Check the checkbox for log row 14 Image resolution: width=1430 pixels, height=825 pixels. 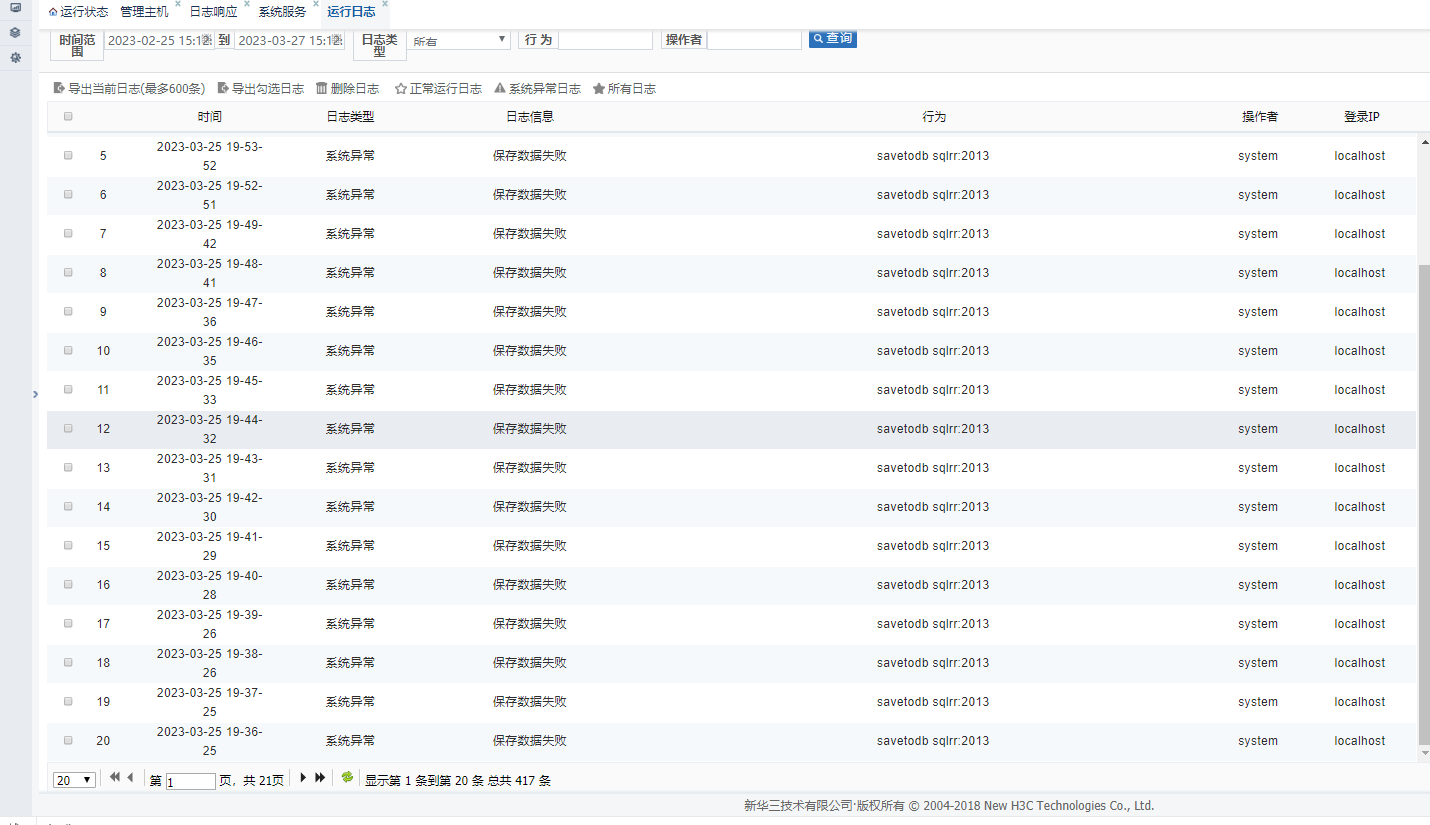pos(68,506)
